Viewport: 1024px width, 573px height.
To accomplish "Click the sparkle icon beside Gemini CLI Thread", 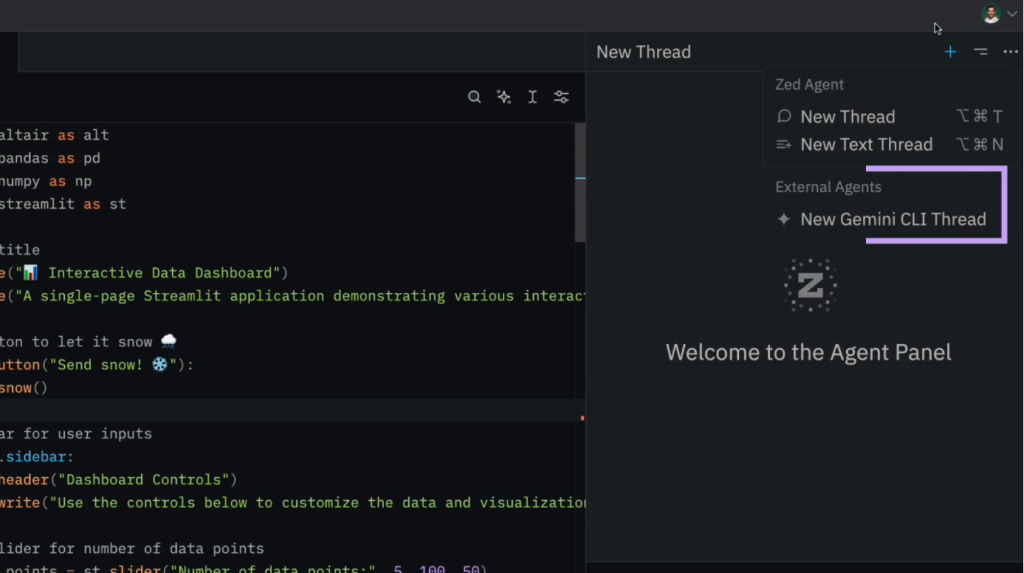I will 784,219.
